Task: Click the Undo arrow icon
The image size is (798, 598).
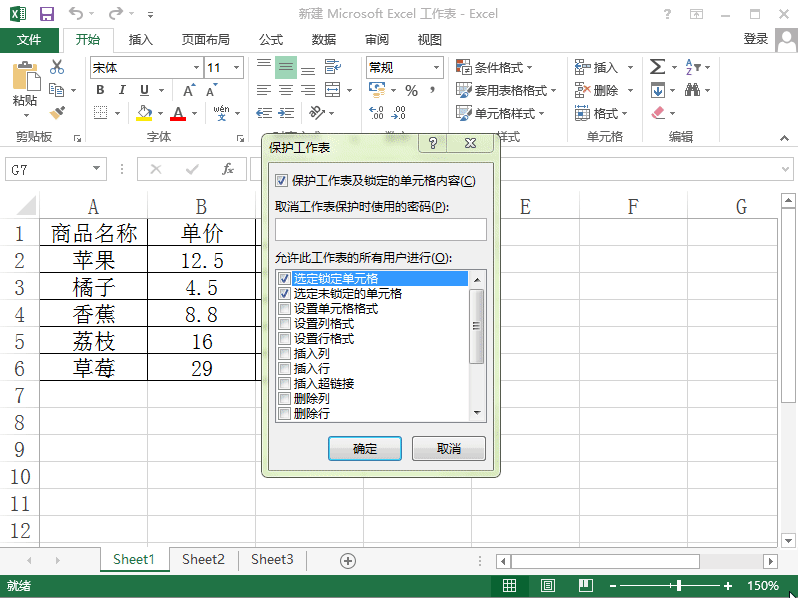Action: click(76, 13)
